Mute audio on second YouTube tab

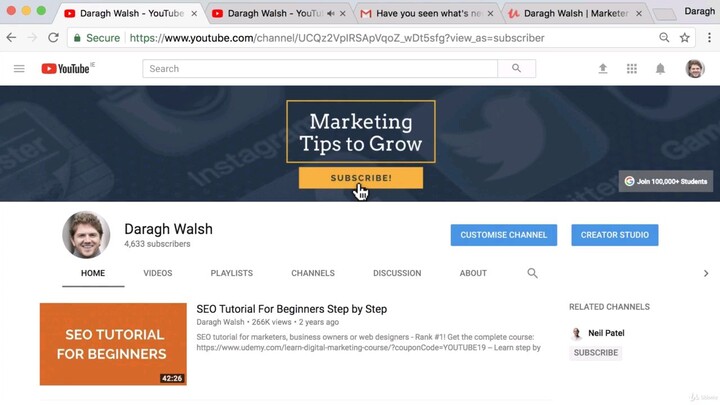pyautogui.click(x=331, y=14)
